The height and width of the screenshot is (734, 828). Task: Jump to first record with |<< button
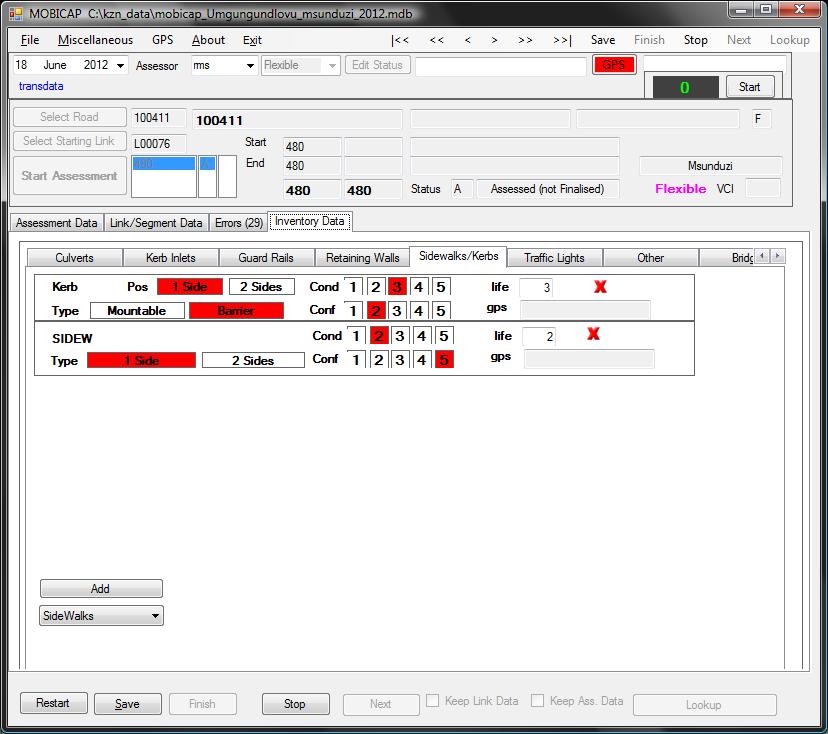(x=400, y=40)
